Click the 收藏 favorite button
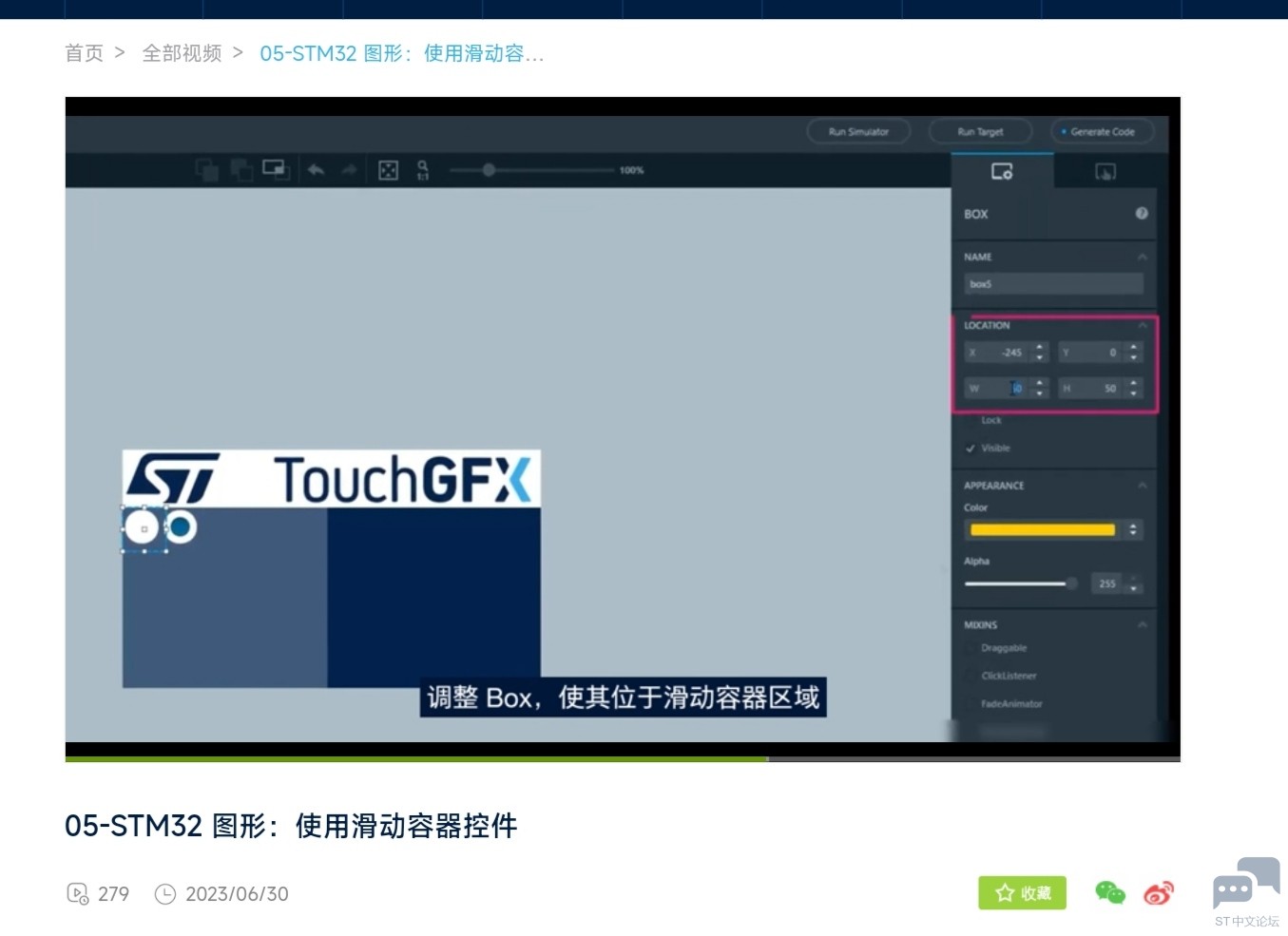1288x936 pixels. [x=1022, y=893]
